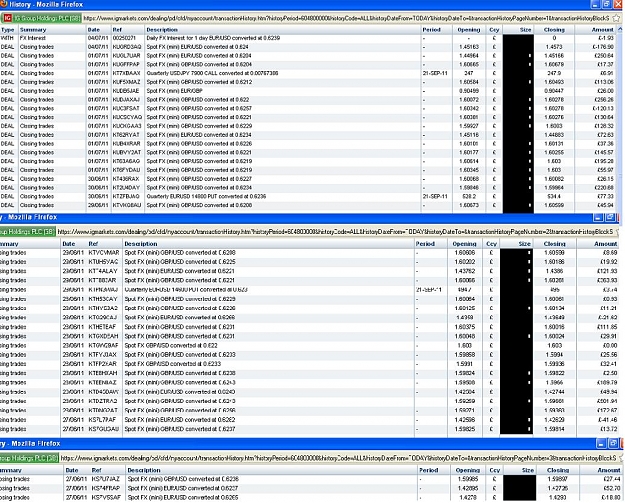Click ref 'KS7VSSAF' in bottom window
This screenshot has width=625, height=503.
[x=106, y=497]
